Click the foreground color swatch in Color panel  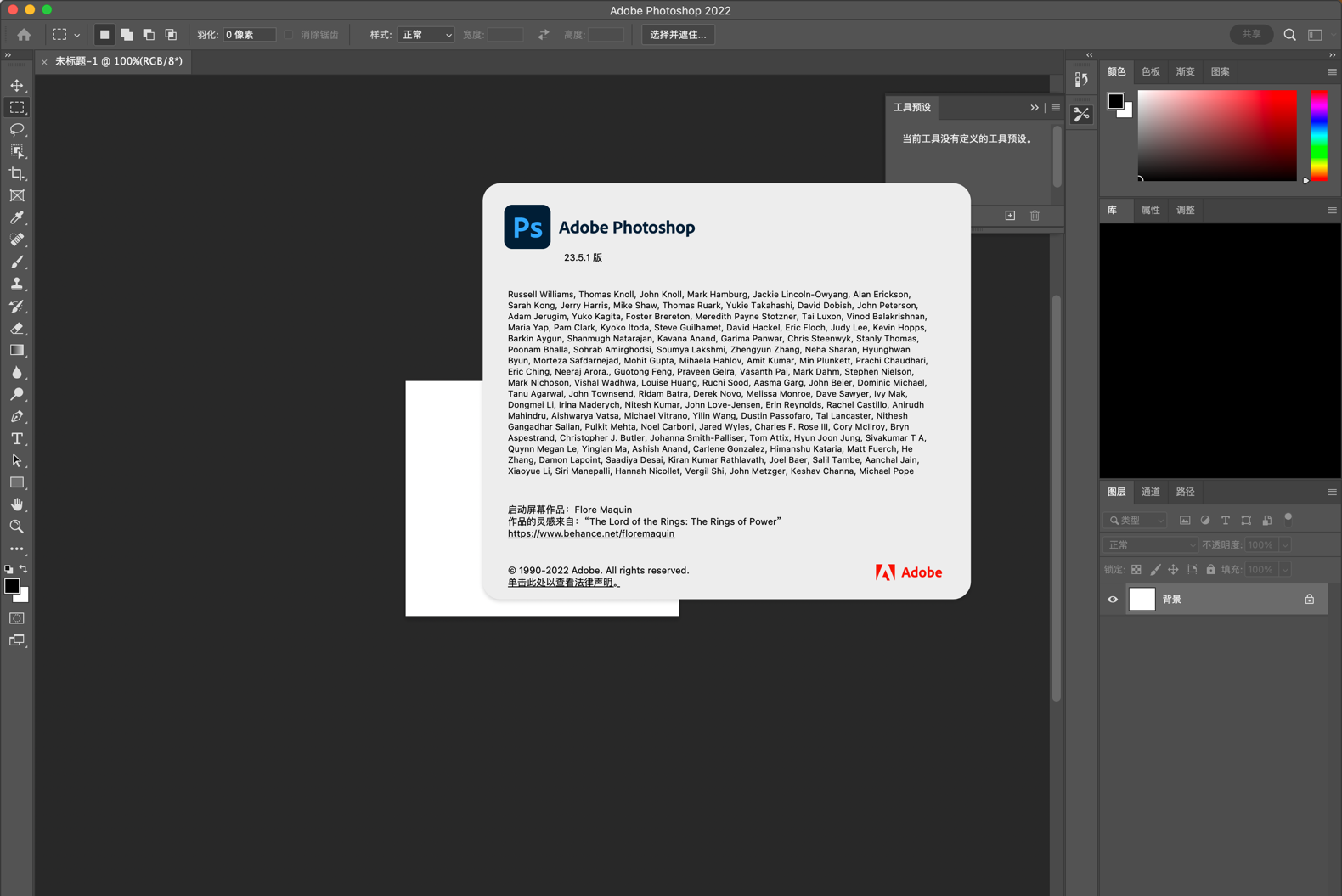(x=1115, y=101)
